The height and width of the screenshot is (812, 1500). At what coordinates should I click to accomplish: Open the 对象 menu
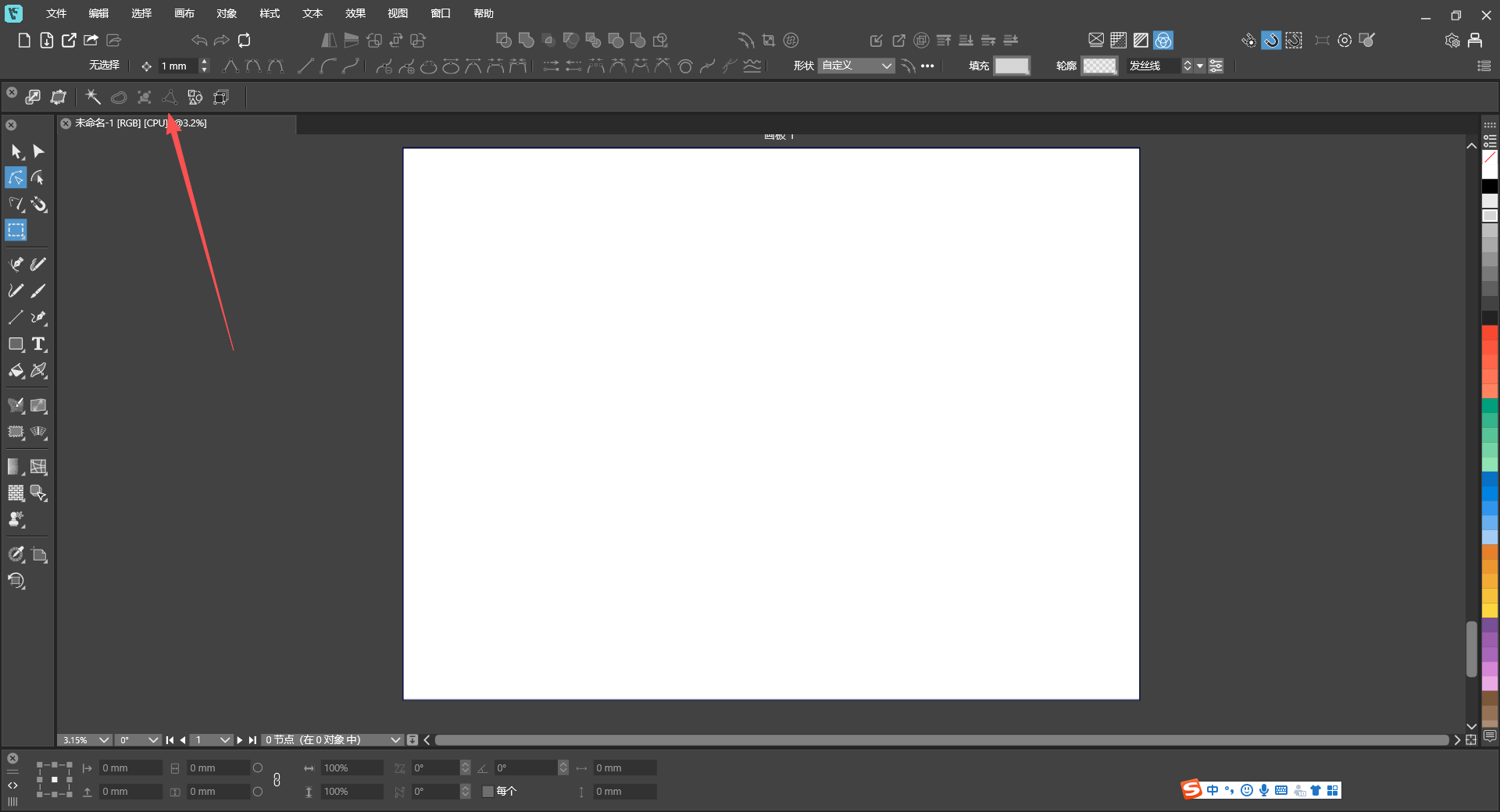(x=227, y=13)
